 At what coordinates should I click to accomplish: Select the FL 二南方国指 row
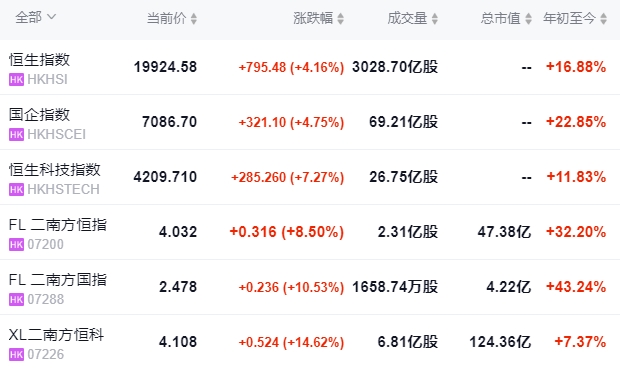[x=310, y=287]
